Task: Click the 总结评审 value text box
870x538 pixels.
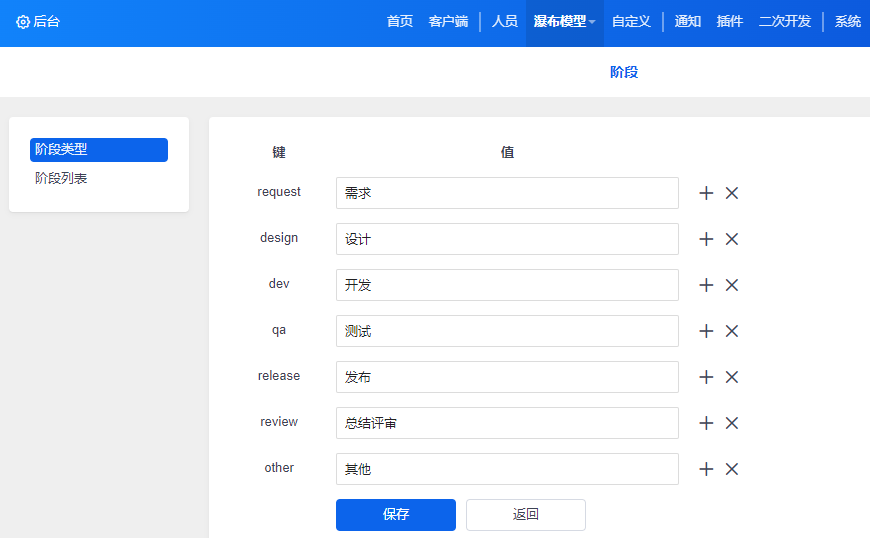Action: tap(507, 423)
